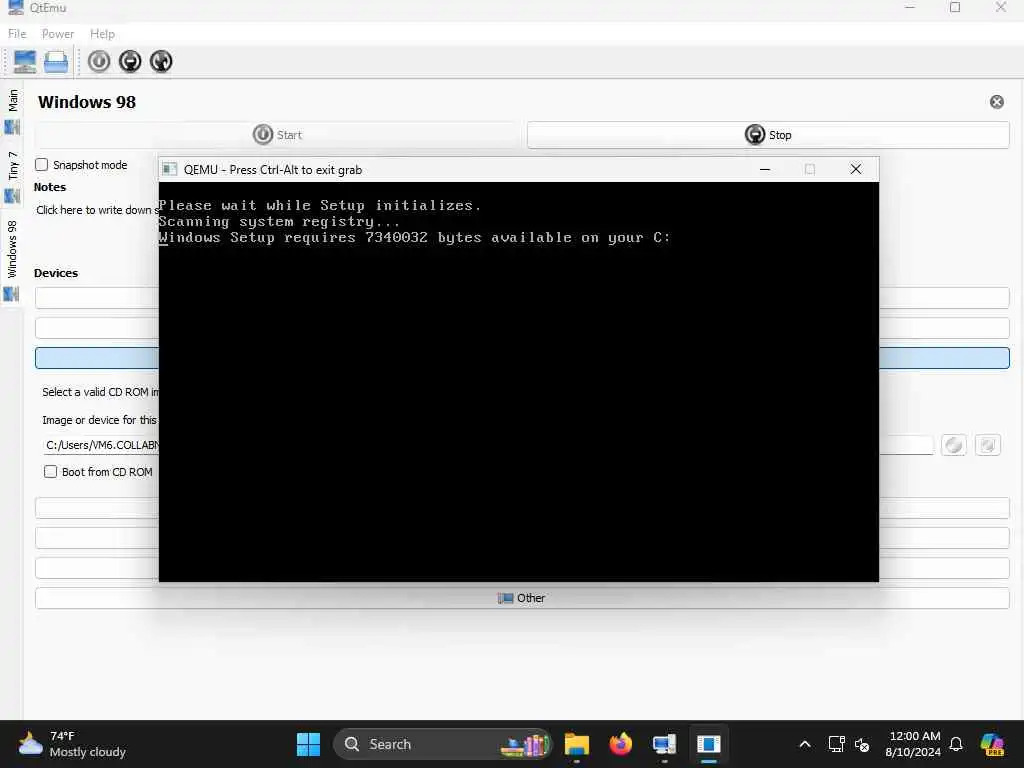Expand the Other devices section
The image size is (1024, 768).
pyautogui.click(x=522, y=598)
